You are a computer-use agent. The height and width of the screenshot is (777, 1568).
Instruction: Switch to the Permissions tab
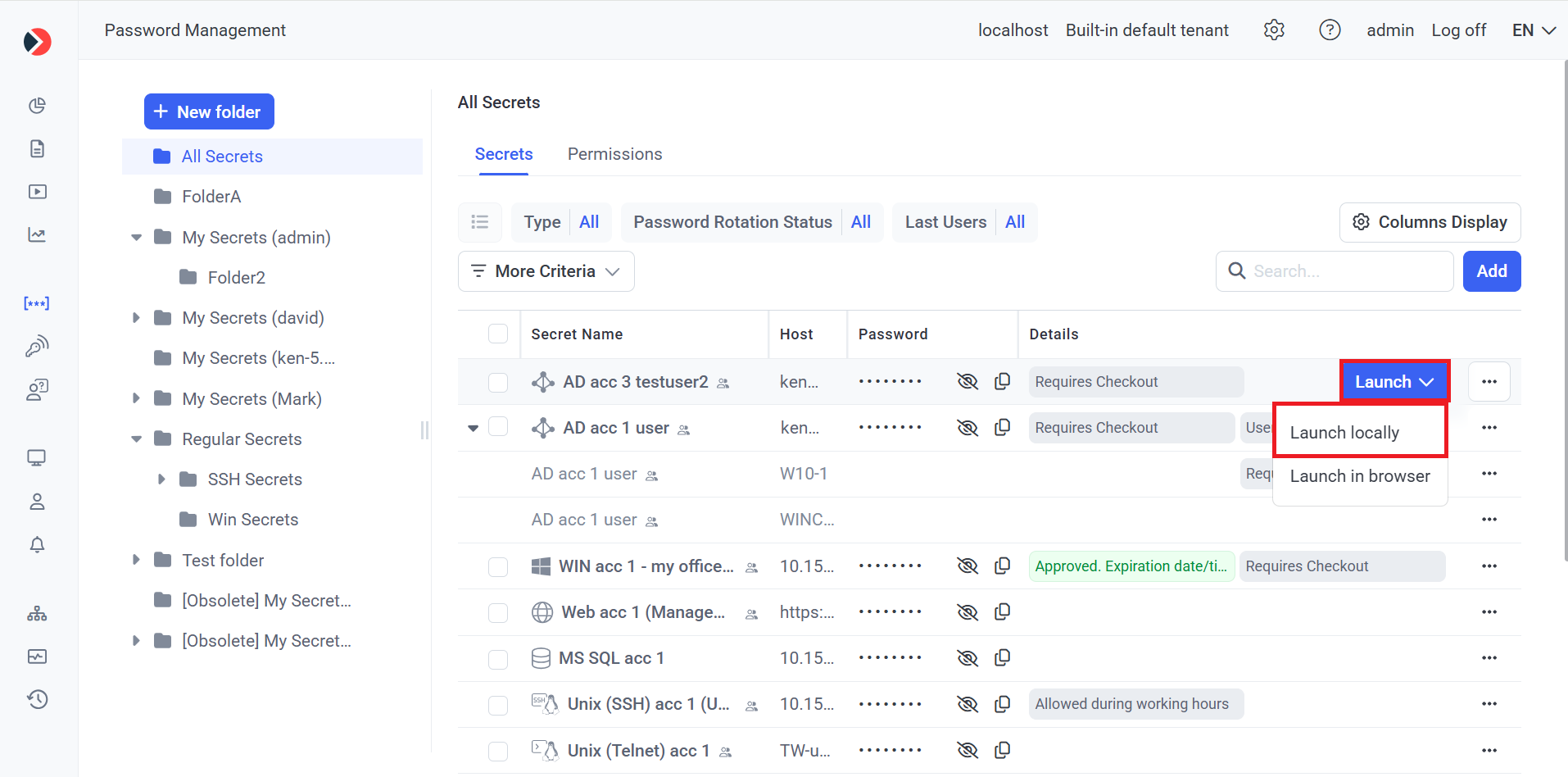(x=614, y=154)
